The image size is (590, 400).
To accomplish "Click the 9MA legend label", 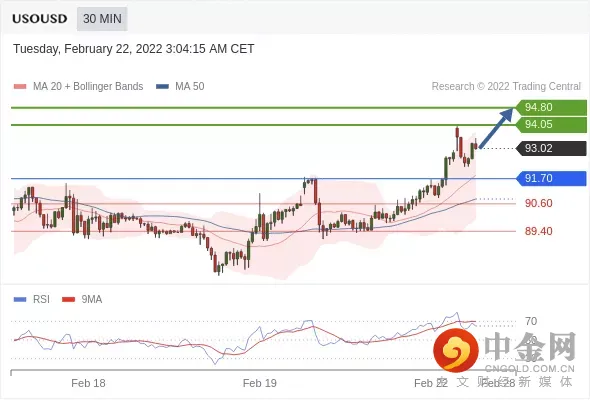I will (92, 300).
